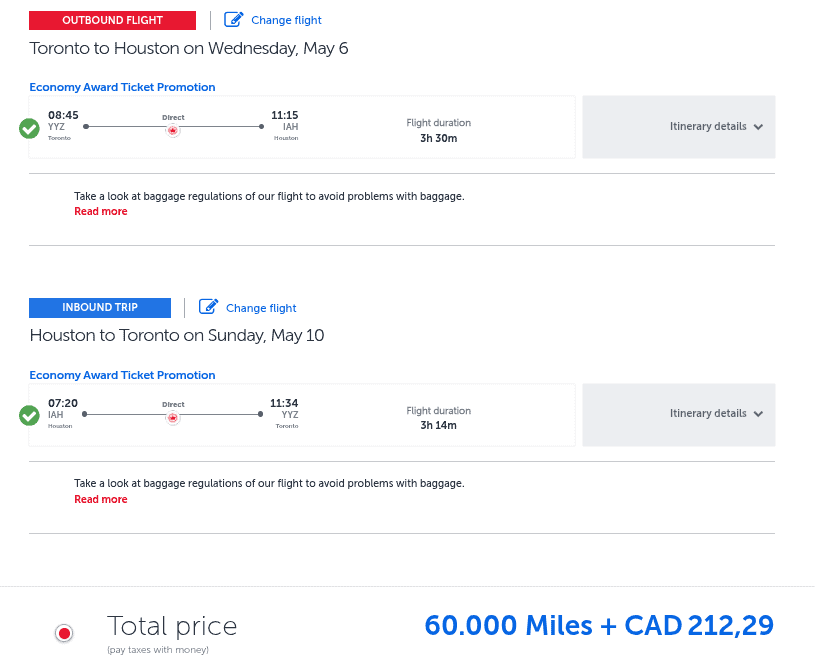Click the Change flight pencil icon for outbound
815x664 pixels.
(x=236, y=19)
